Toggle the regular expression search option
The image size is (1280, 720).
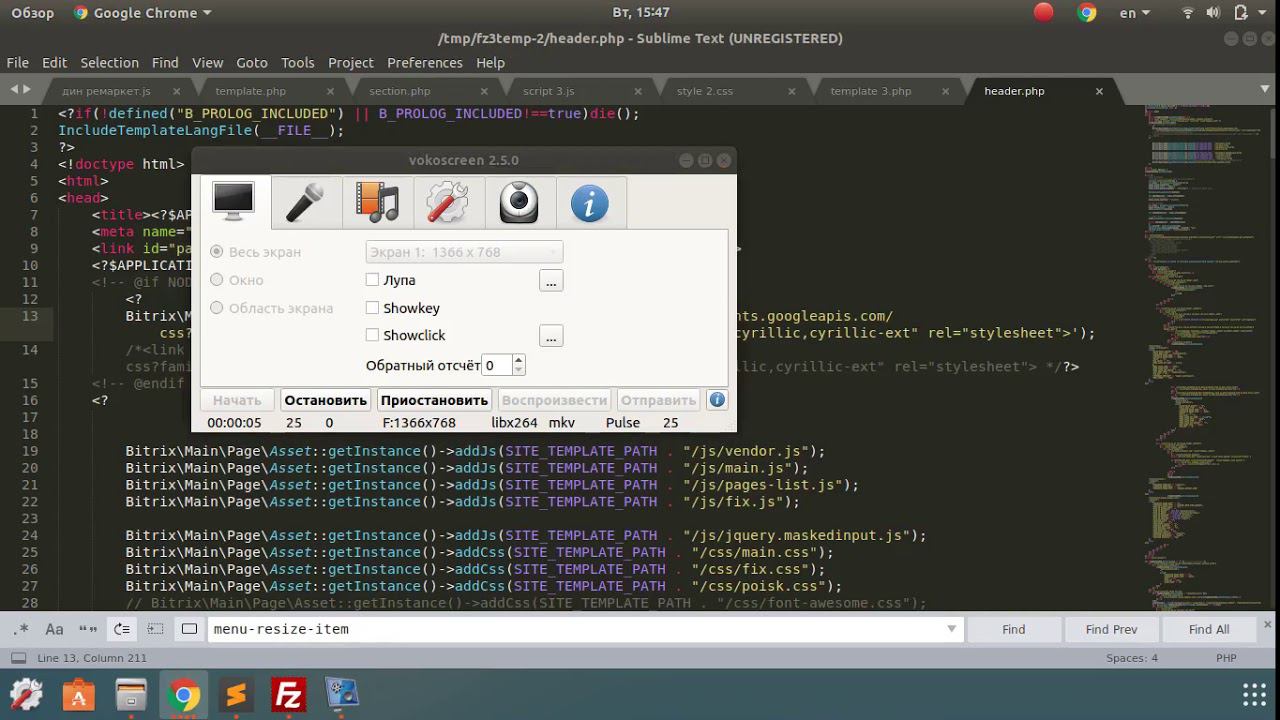(x=22, y=629)
